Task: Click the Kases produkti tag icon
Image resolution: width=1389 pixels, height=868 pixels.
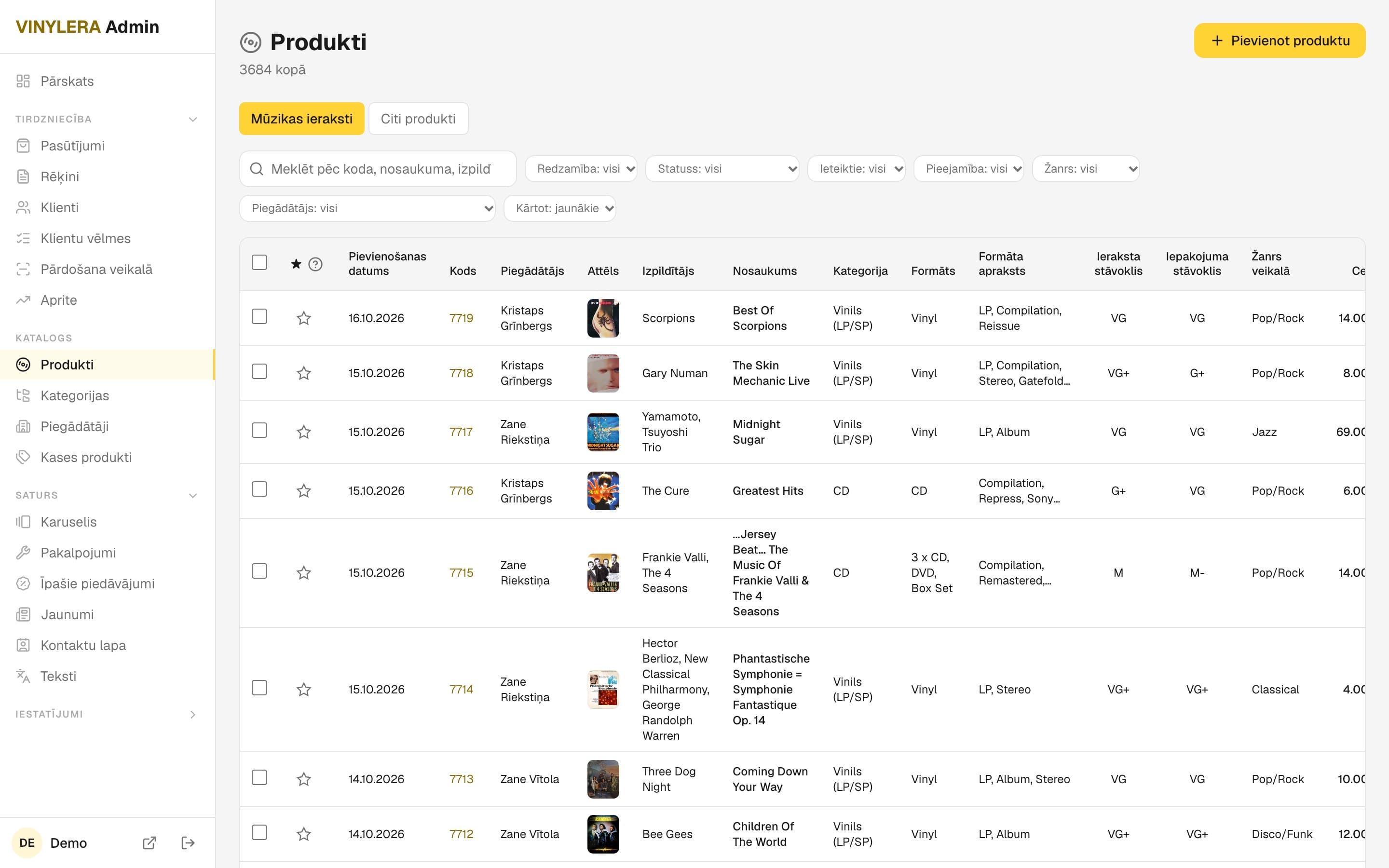Action: 23,457
